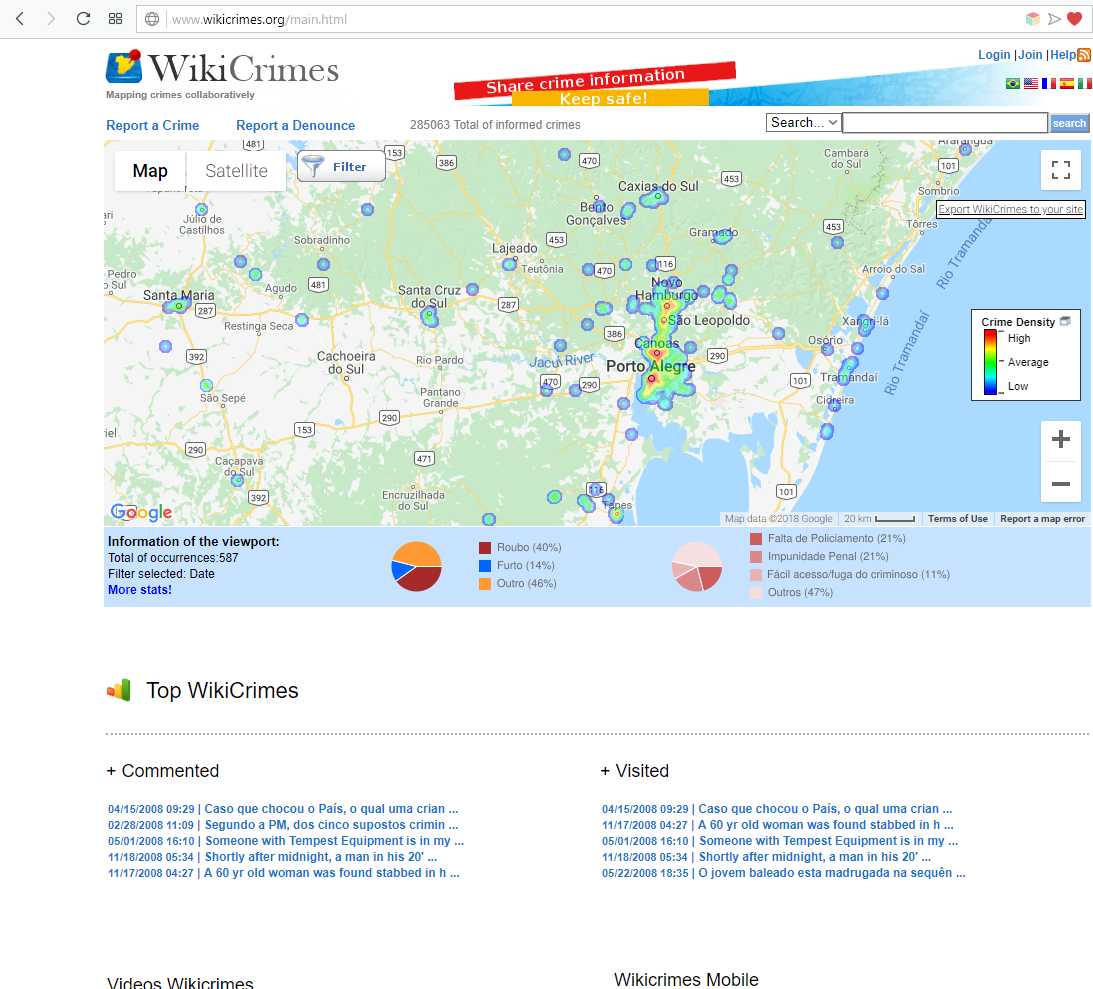
Task: Toggle fullscreen map view
Action: point(1060,169)
